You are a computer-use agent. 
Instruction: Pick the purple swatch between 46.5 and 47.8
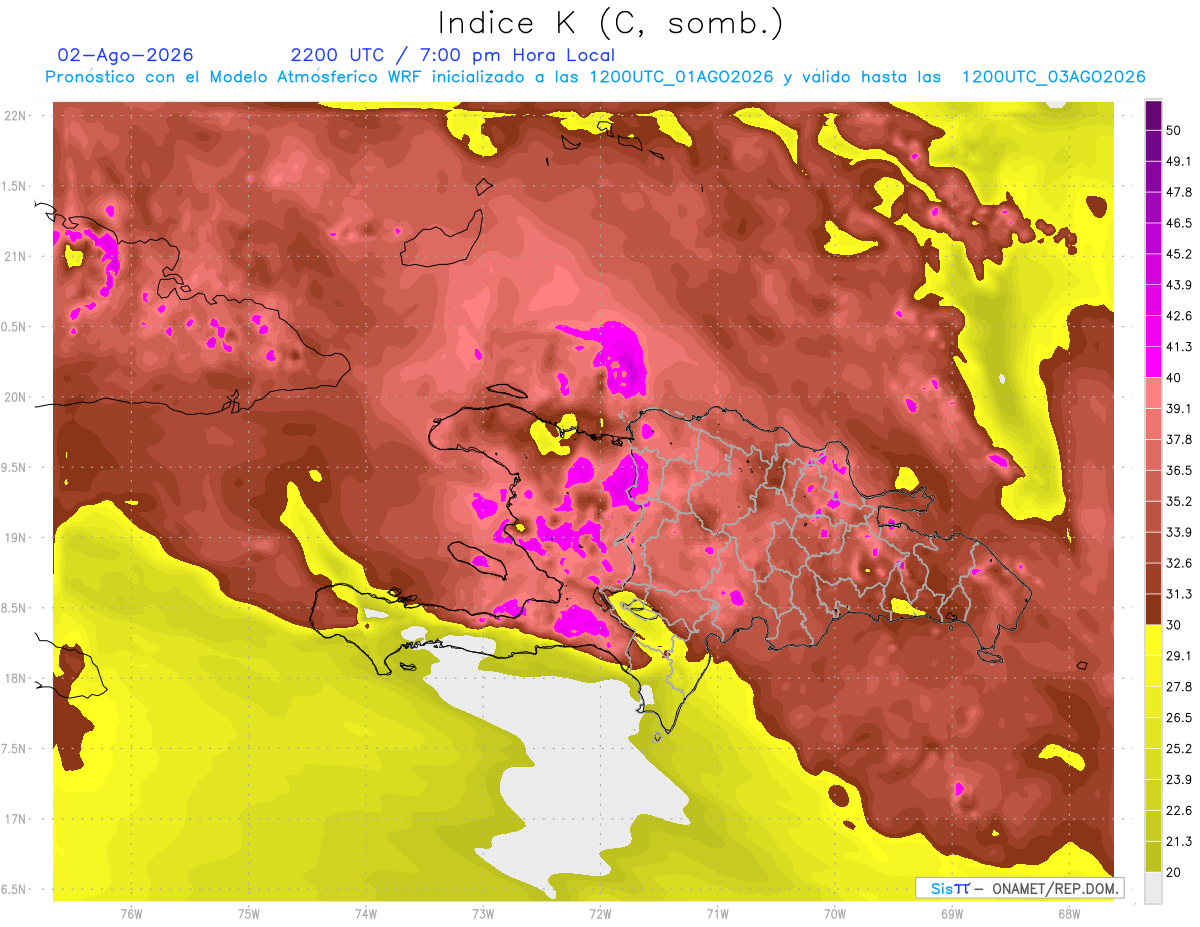pos(1153,208)
